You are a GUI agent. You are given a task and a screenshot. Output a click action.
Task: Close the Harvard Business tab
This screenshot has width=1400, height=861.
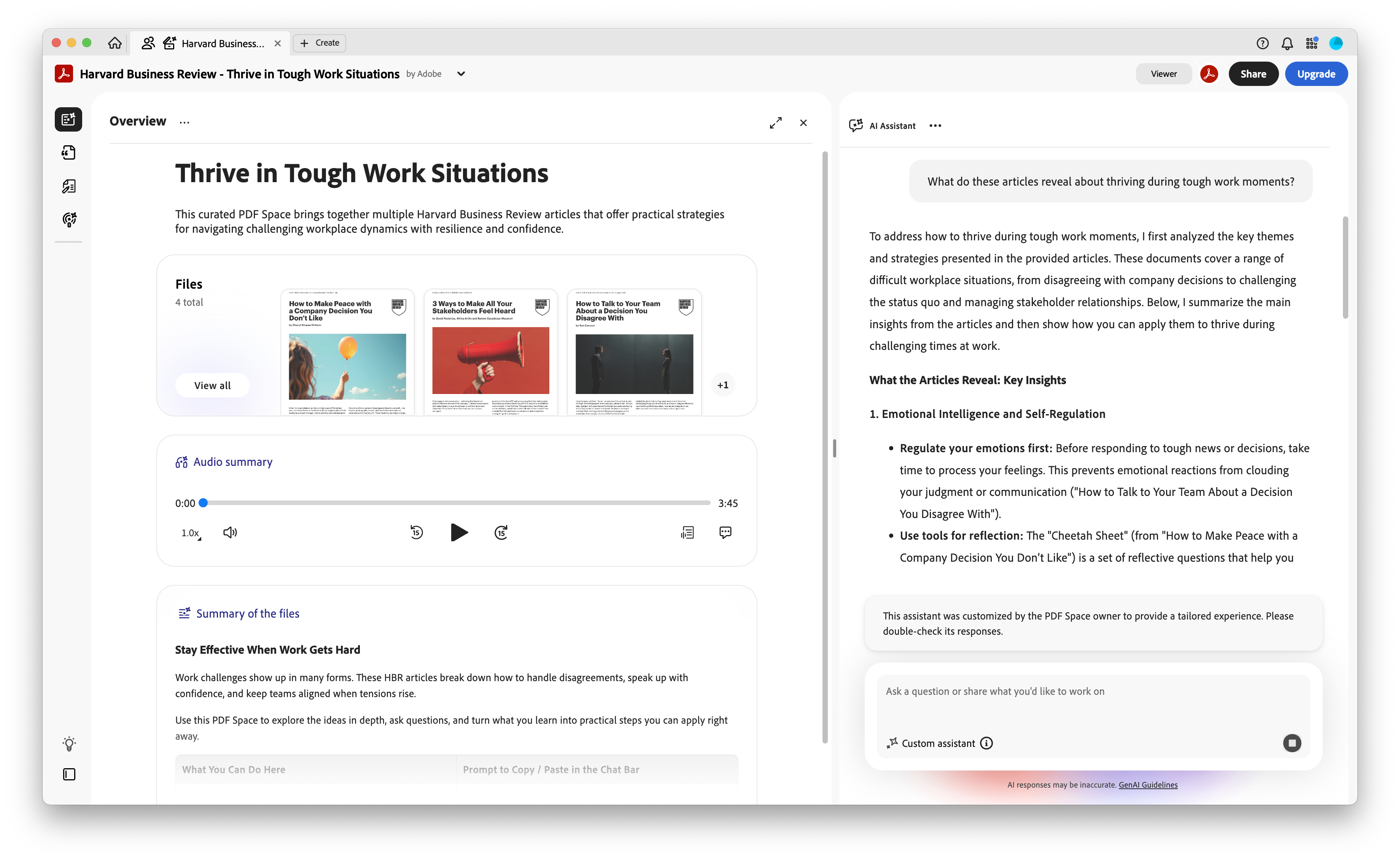278,43
